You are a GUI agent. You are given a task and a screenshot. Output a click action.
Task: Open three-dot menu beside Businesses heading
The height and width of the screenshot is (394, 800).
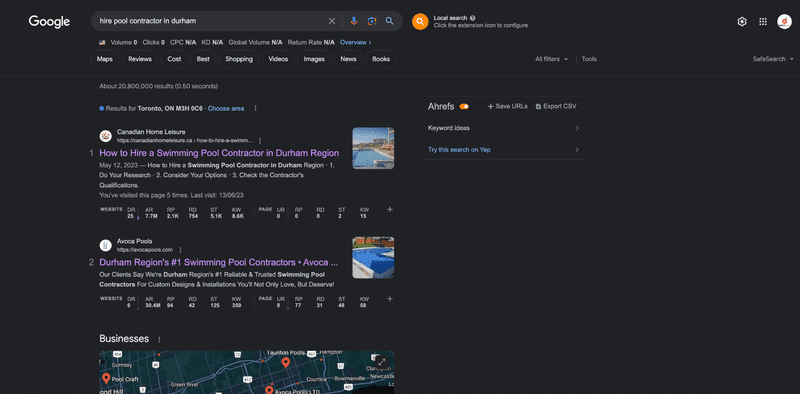(159, 339)
